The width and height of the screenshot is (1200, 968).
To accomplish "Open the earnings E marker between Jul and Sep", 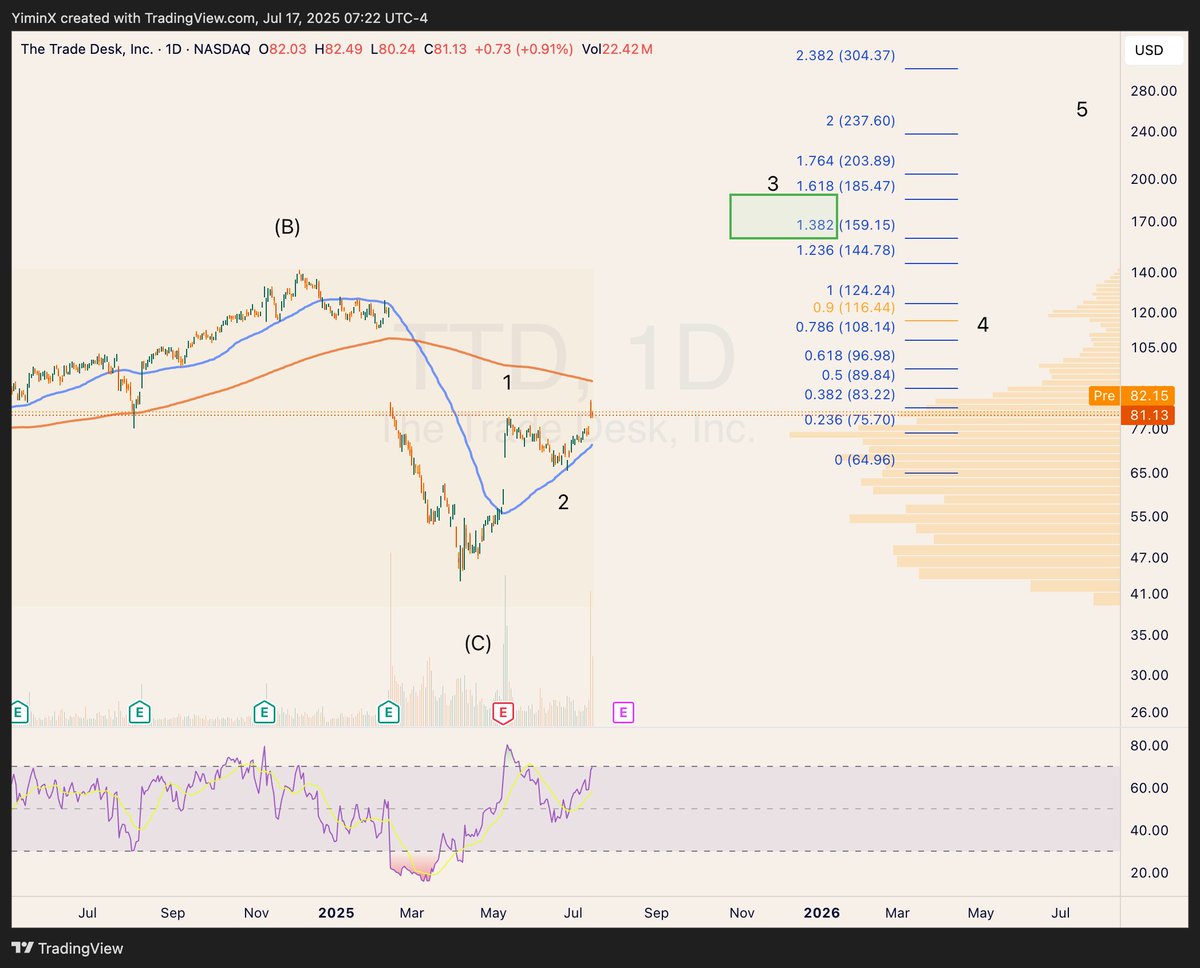I will coord(140,712).
